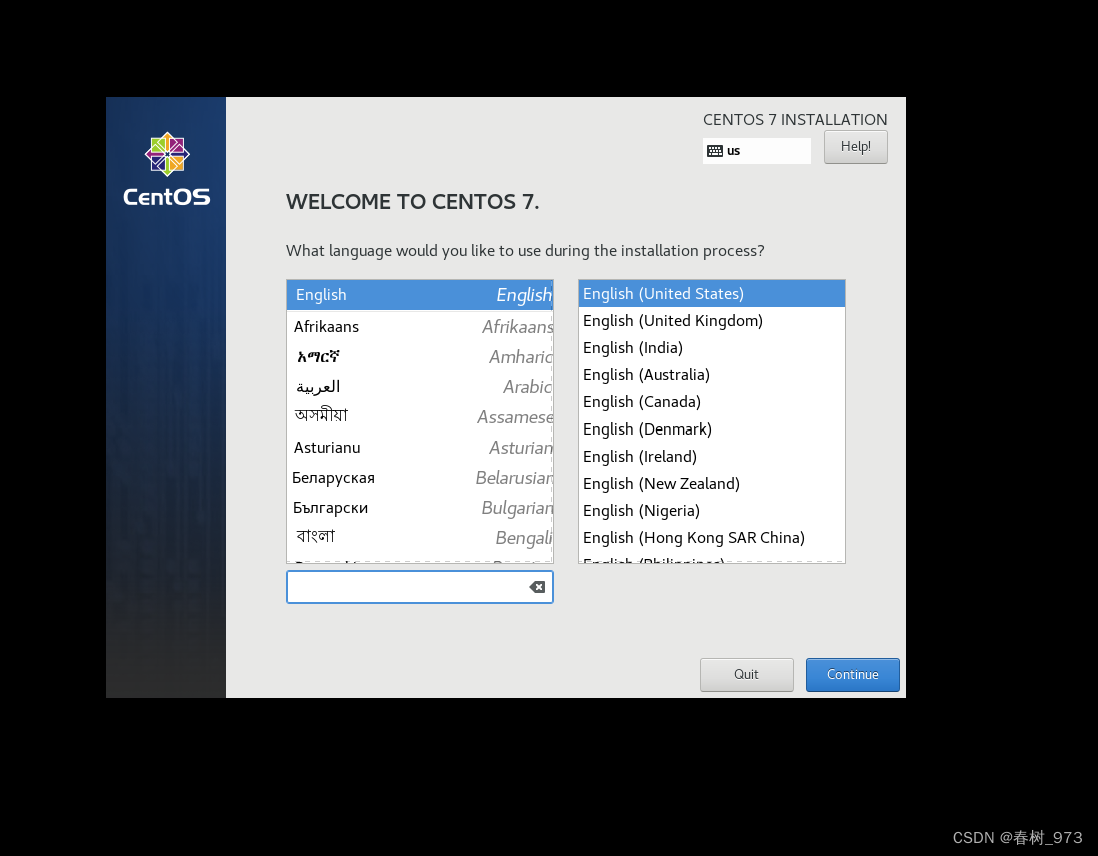
Task: Choose English (United Kingdom) locale
Action: (x=711, y=321)
